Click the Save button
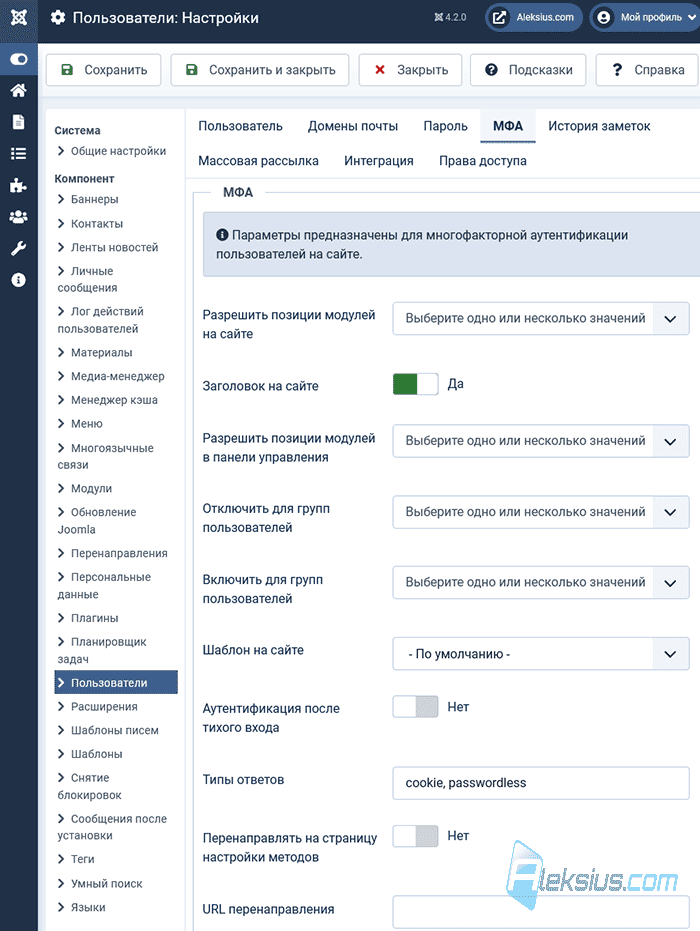Viewport: 700px width, 931px height. [104, 70]
